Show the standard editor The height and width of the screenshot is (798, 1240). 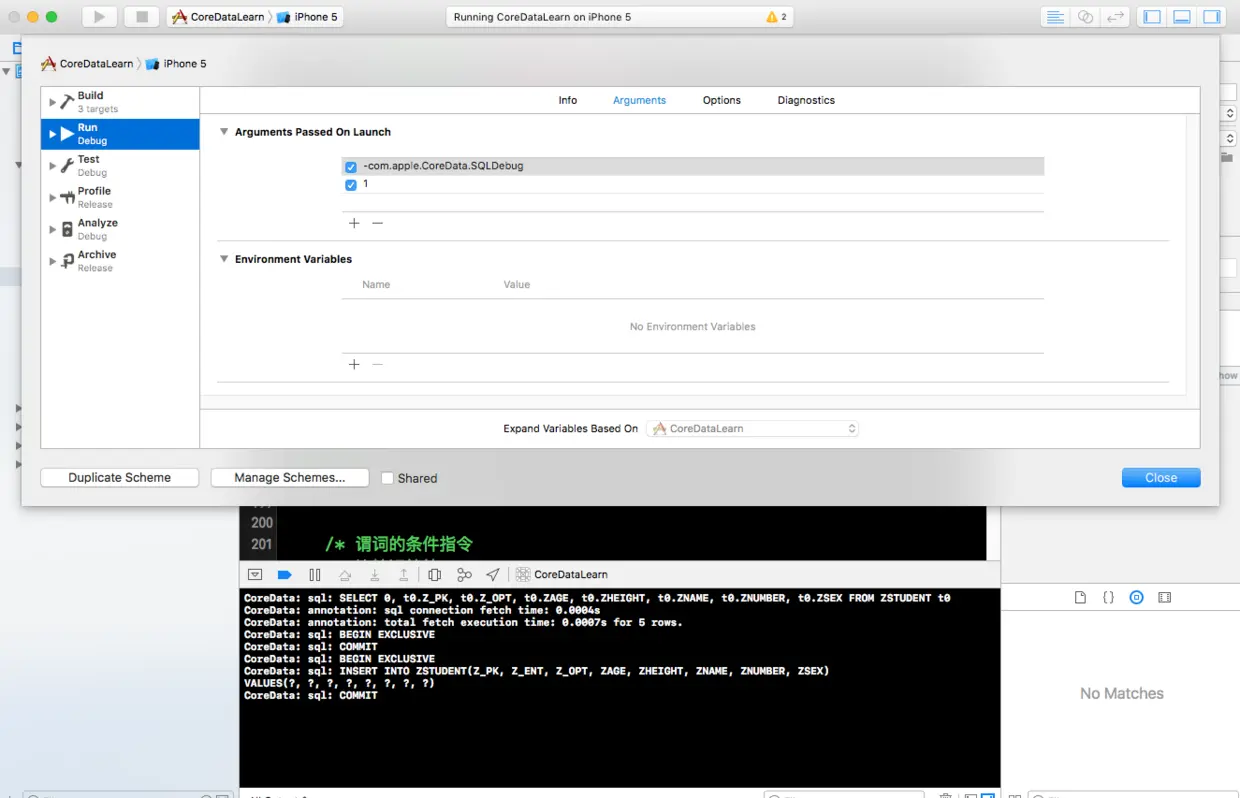coord(1054,17)
